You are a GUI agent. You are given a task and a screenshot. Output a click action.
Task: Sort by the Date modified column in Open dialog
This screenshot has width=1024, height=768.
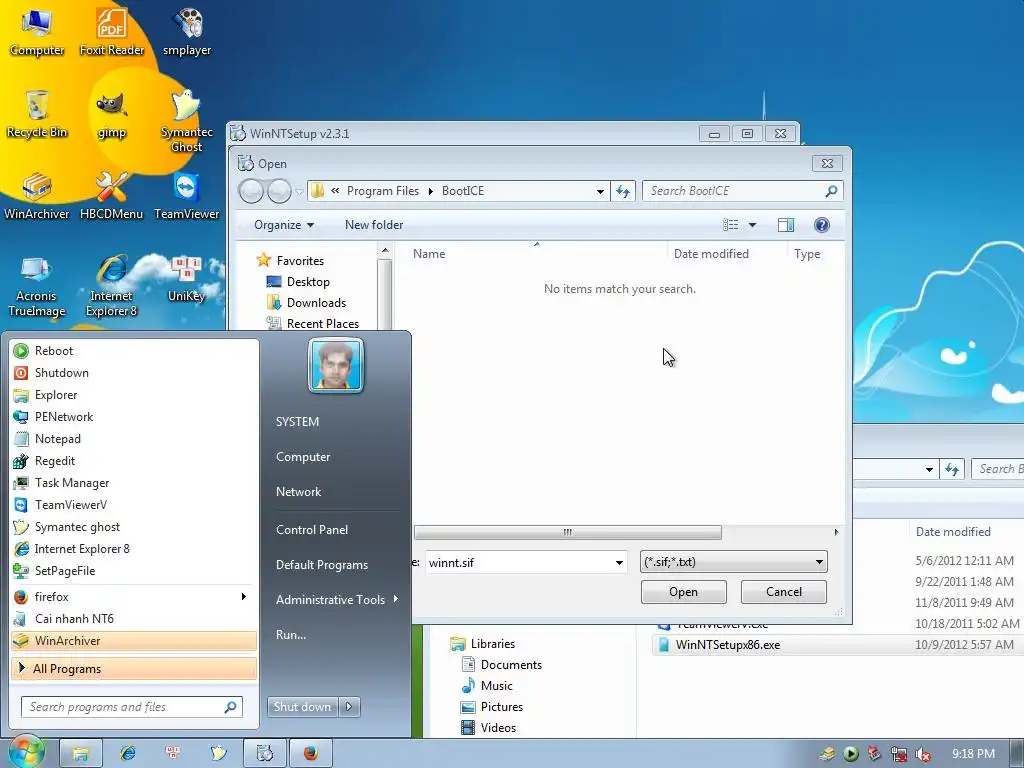tap(711, 253)
